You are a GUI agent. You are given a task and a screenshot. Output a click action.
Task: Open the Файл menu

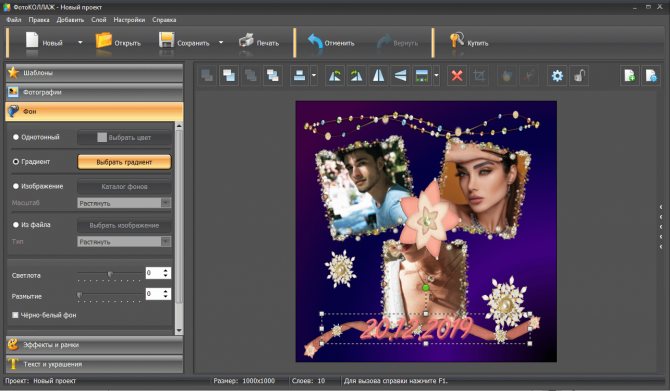pos(14,20)
